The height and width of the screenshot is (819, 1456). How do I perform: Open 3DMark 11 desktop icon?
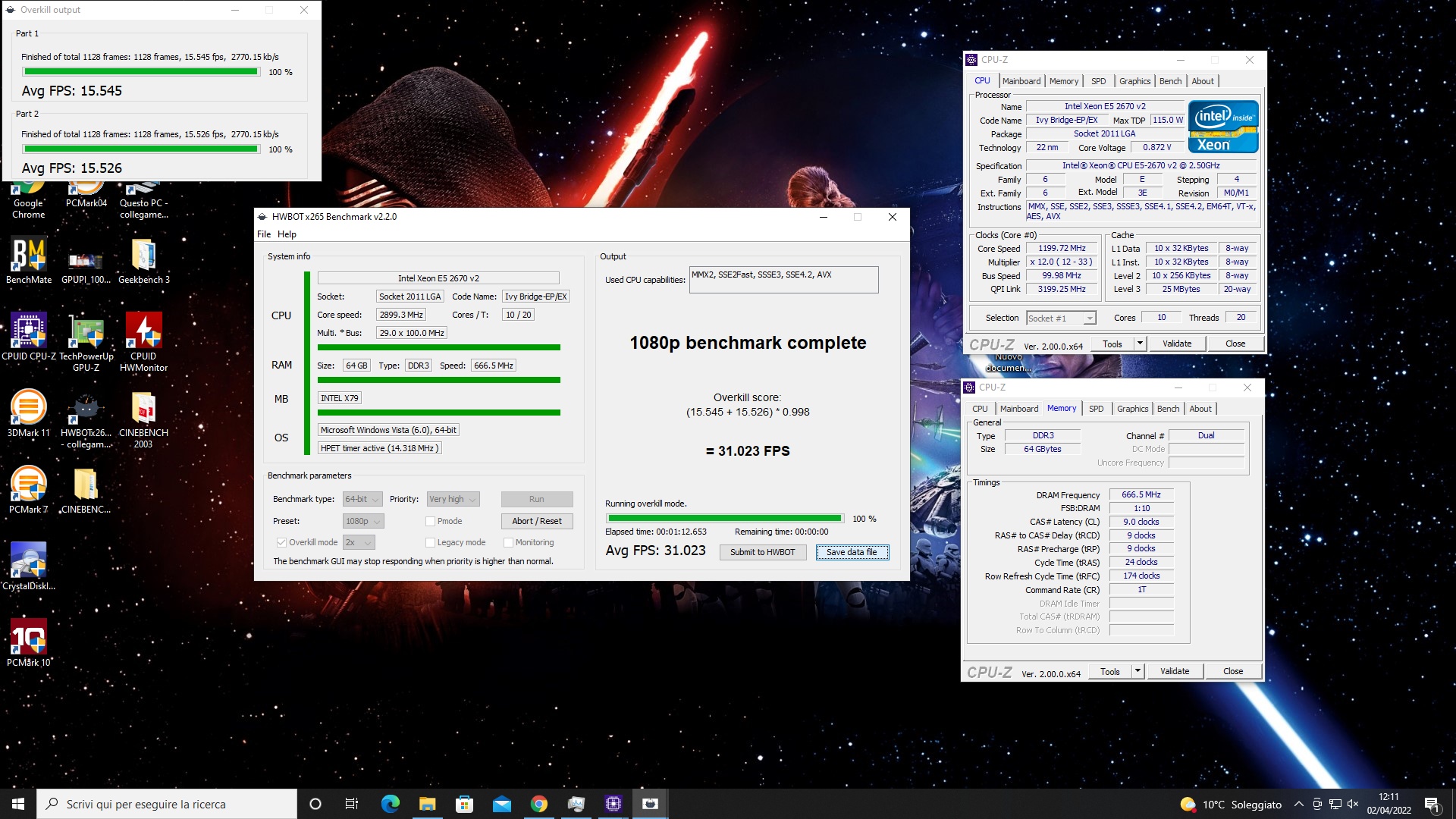click(x=29, y=414)
